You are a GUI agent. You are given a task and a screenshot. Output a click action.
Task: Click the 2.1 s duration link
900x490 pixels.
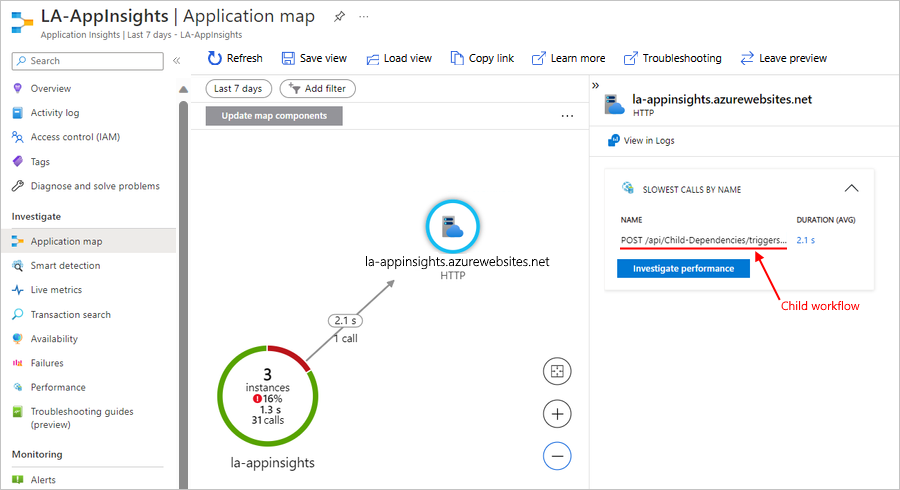[x=805, y=240]
